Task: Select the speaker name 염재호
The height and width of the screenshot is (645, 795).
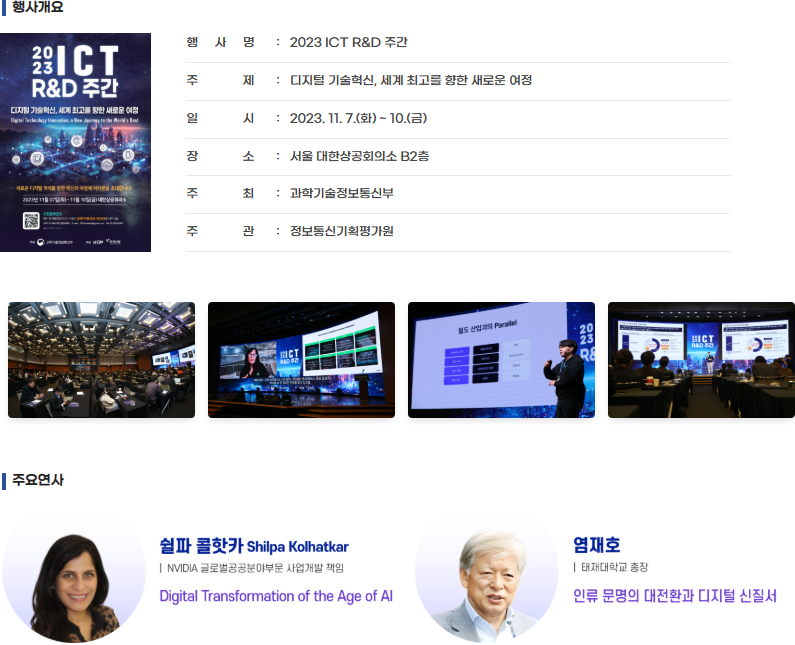Action: [597, 546]
